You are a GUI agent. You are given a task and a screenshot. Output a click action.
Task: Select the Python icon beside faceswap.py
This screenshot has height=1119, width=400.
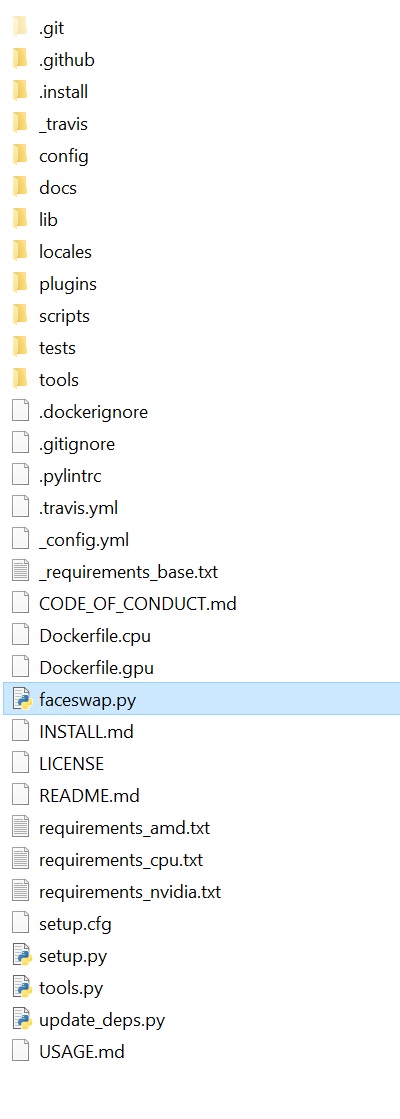coord(21,699)
